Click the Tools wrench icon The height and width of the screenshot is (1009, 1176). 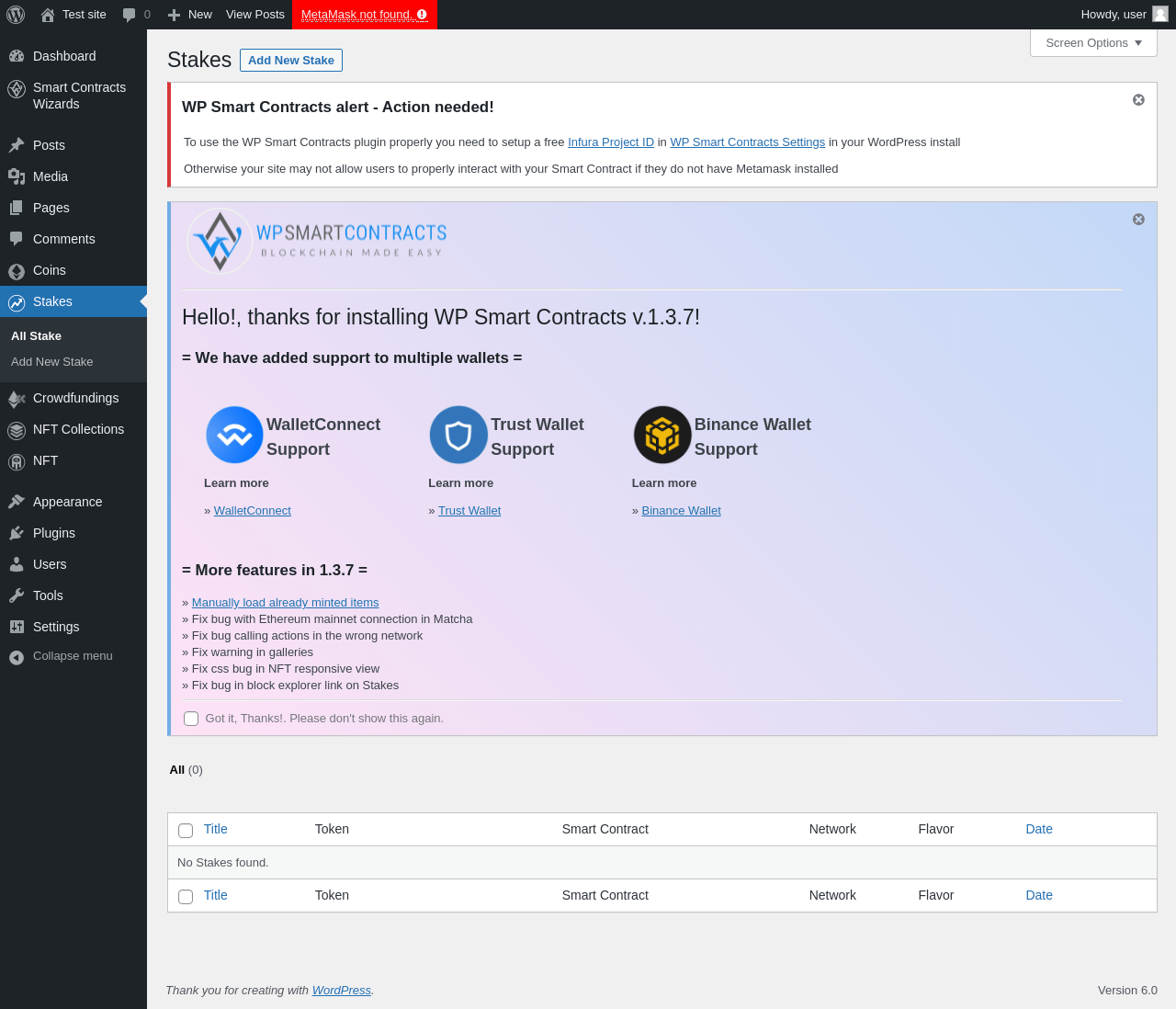tap(17, 595)
